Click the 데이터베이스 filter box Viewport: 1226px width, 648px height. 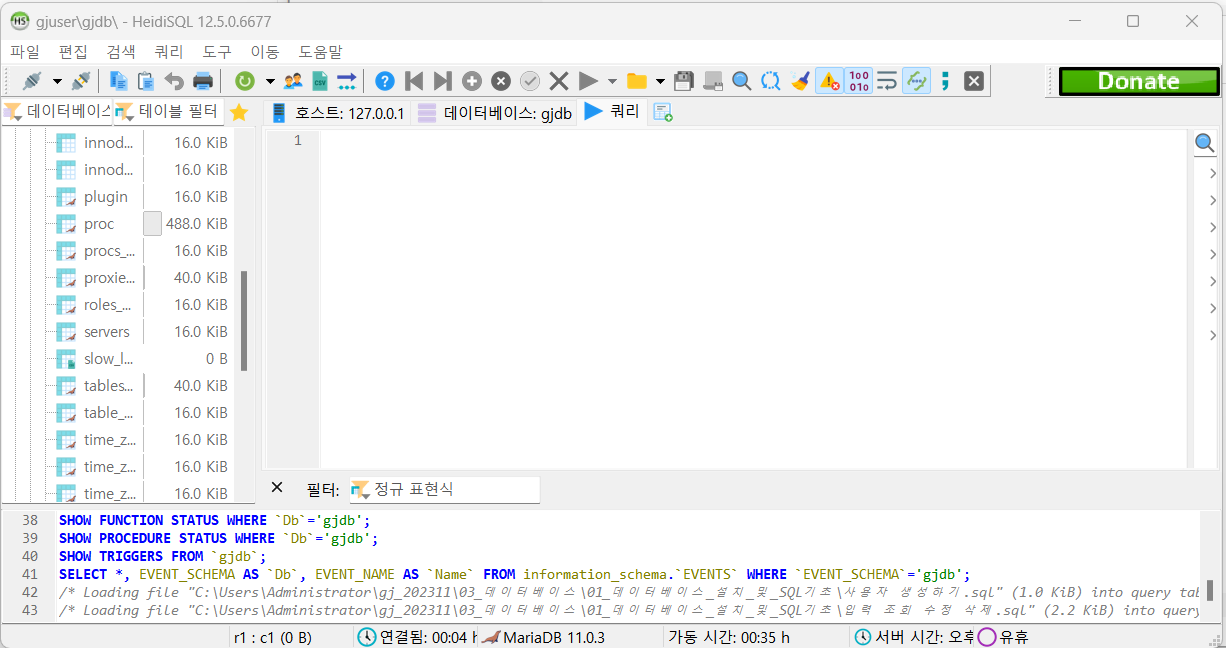pos(57,112)
